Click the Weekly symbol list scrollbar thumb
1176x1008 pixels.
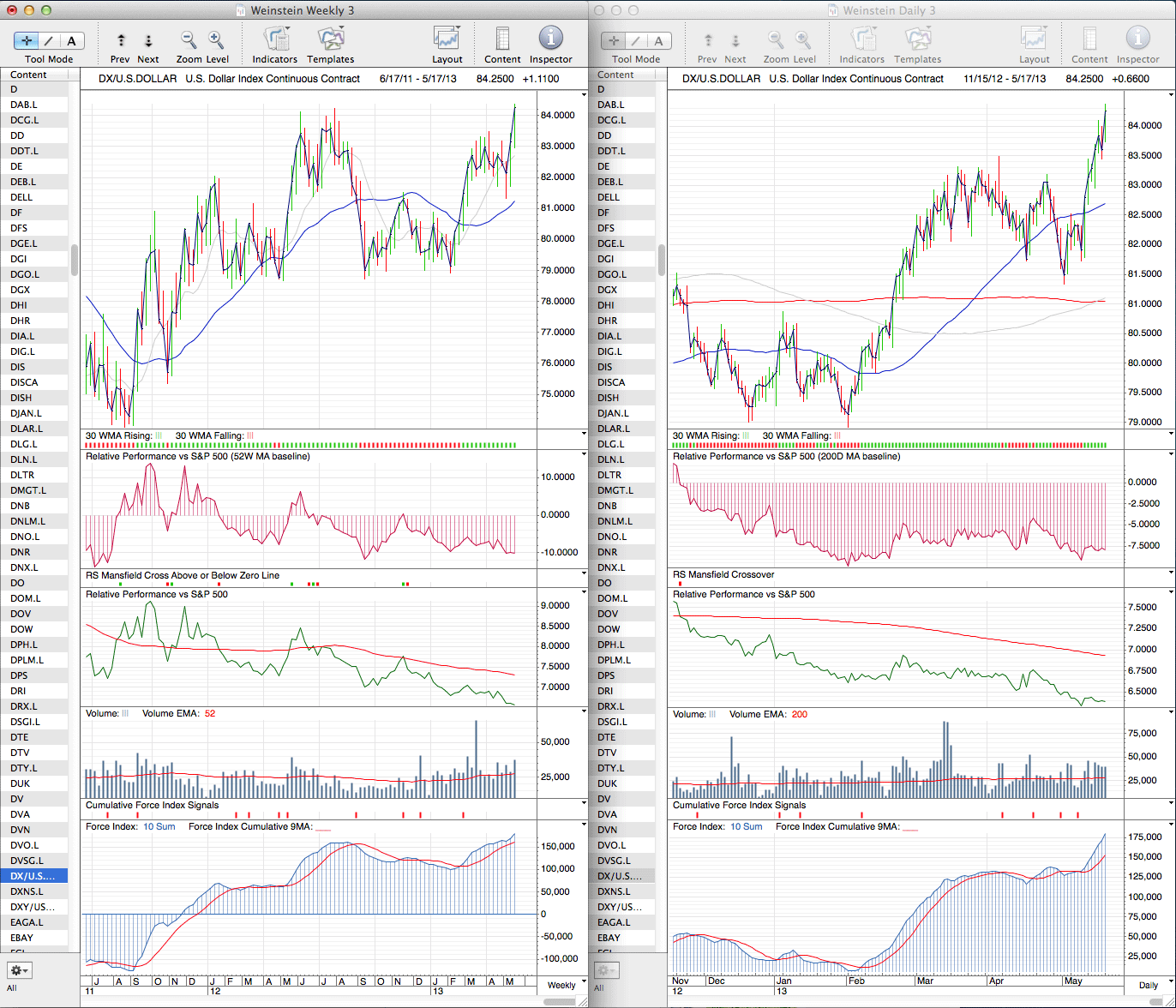tap(75, 260)
